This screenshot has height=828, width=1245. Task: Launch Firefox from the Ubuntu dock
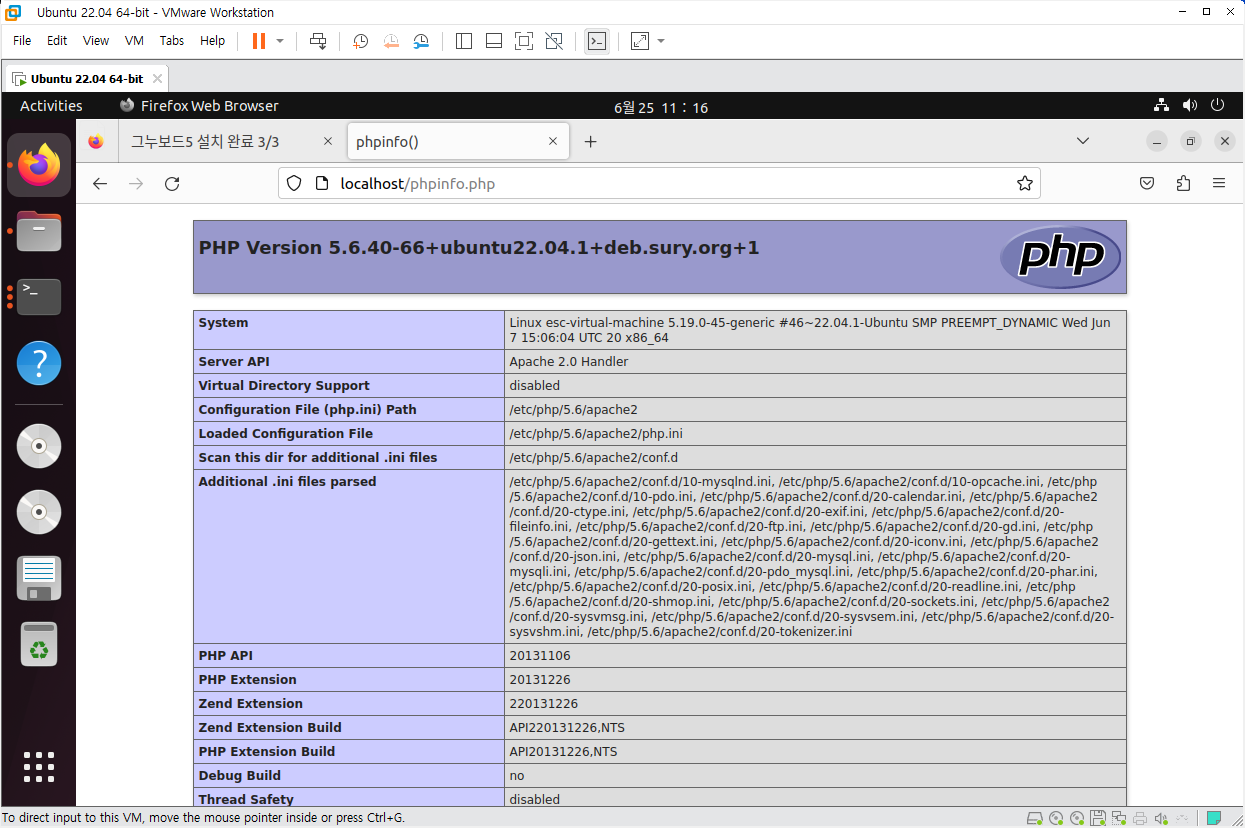click(x=39, y=164)
